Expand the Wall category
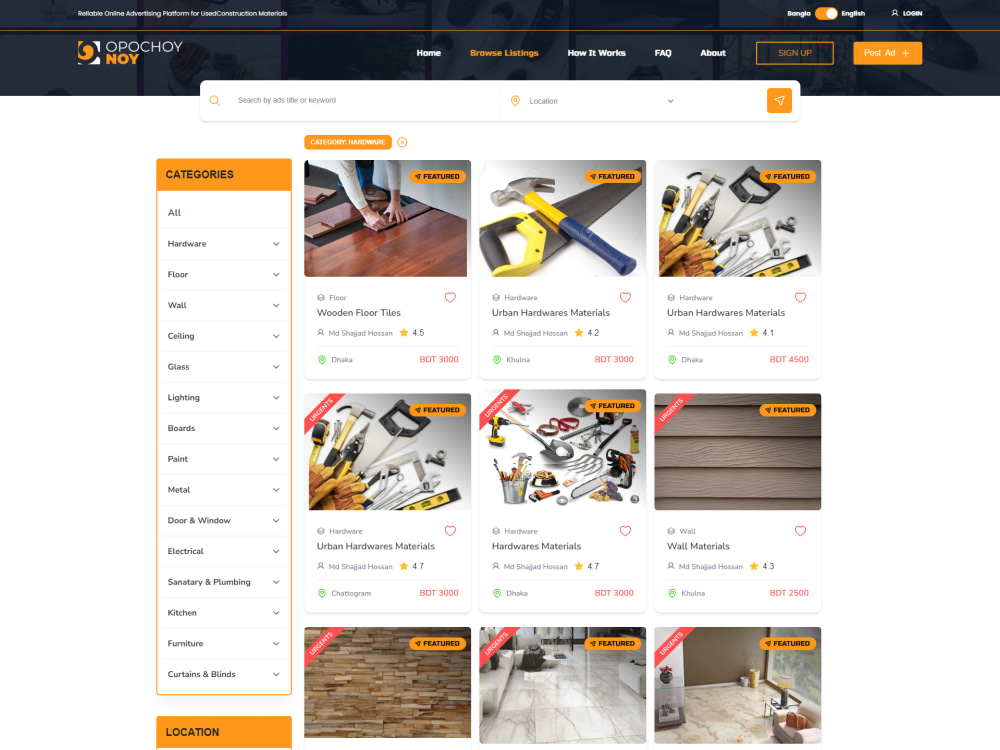This screenshot has width=1000, height=750. click(276, 305)
